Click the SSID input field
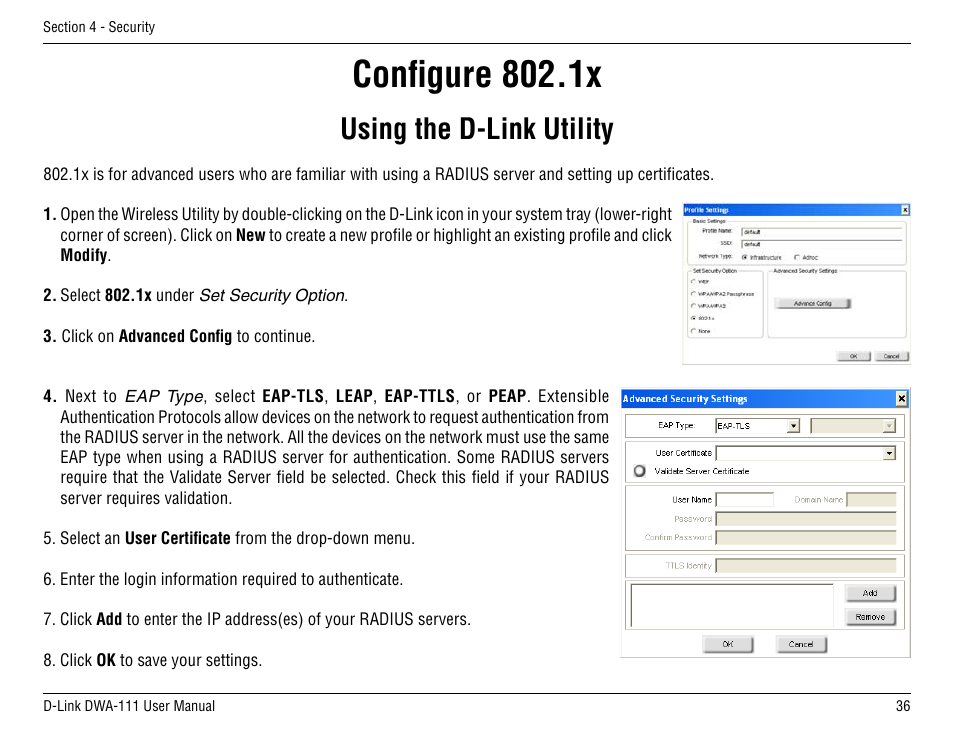The image size is (954, 738). (821, 244)
